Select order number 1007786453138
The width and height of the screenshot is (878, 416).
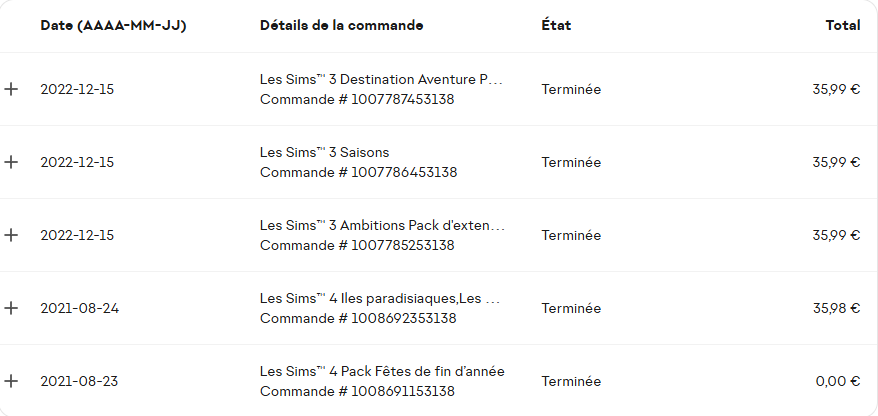[358, 172]
